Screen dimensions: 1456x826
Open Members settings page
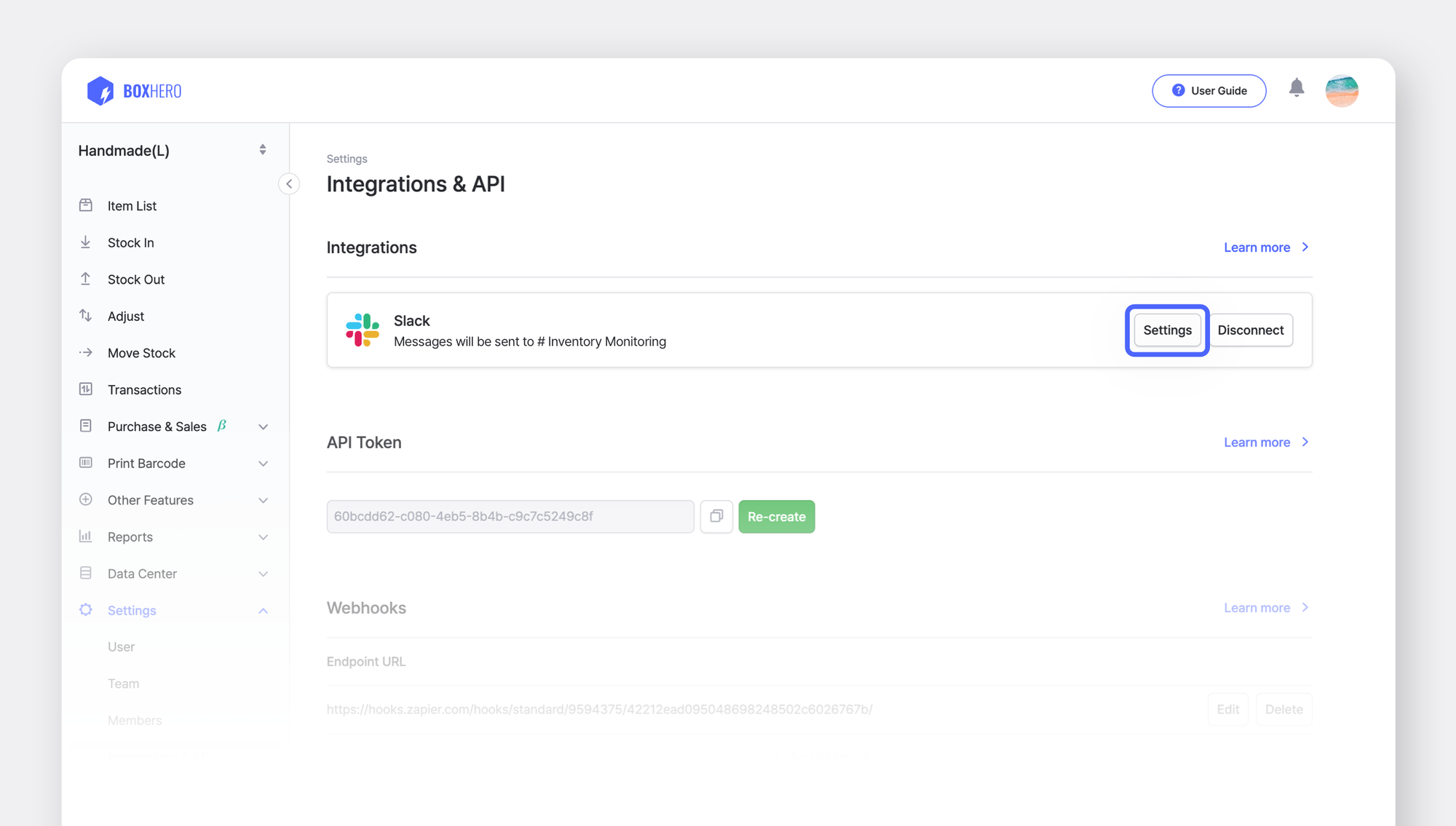[135, 720]
